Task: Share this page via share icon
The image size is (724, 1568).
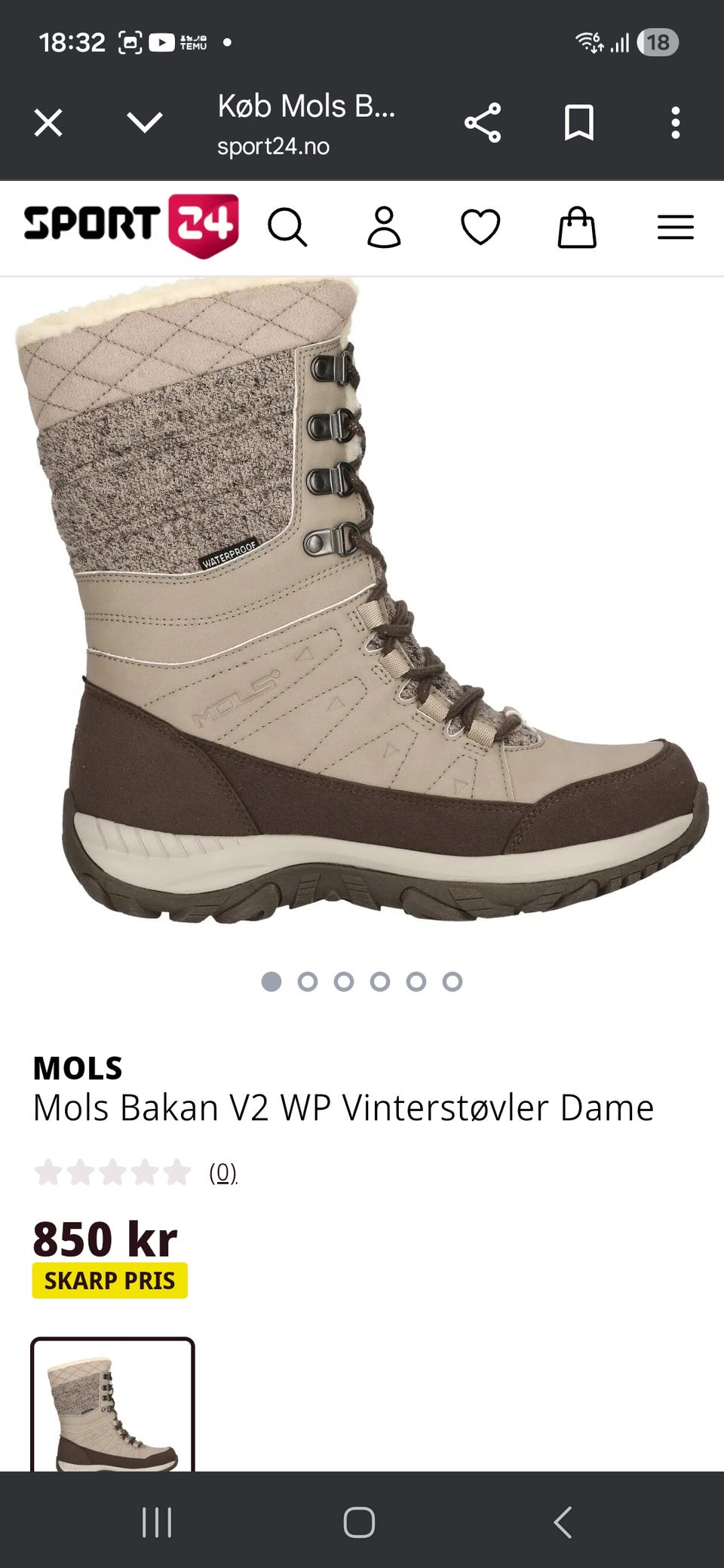Action: 483,123
